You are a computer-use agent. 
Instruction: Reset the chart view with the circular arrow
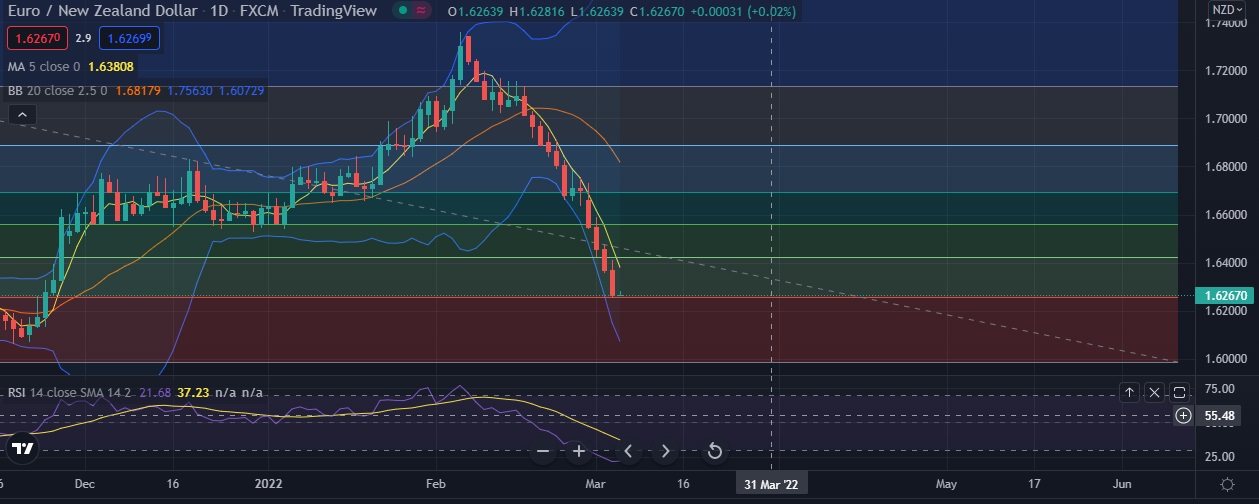pos(714,451)
